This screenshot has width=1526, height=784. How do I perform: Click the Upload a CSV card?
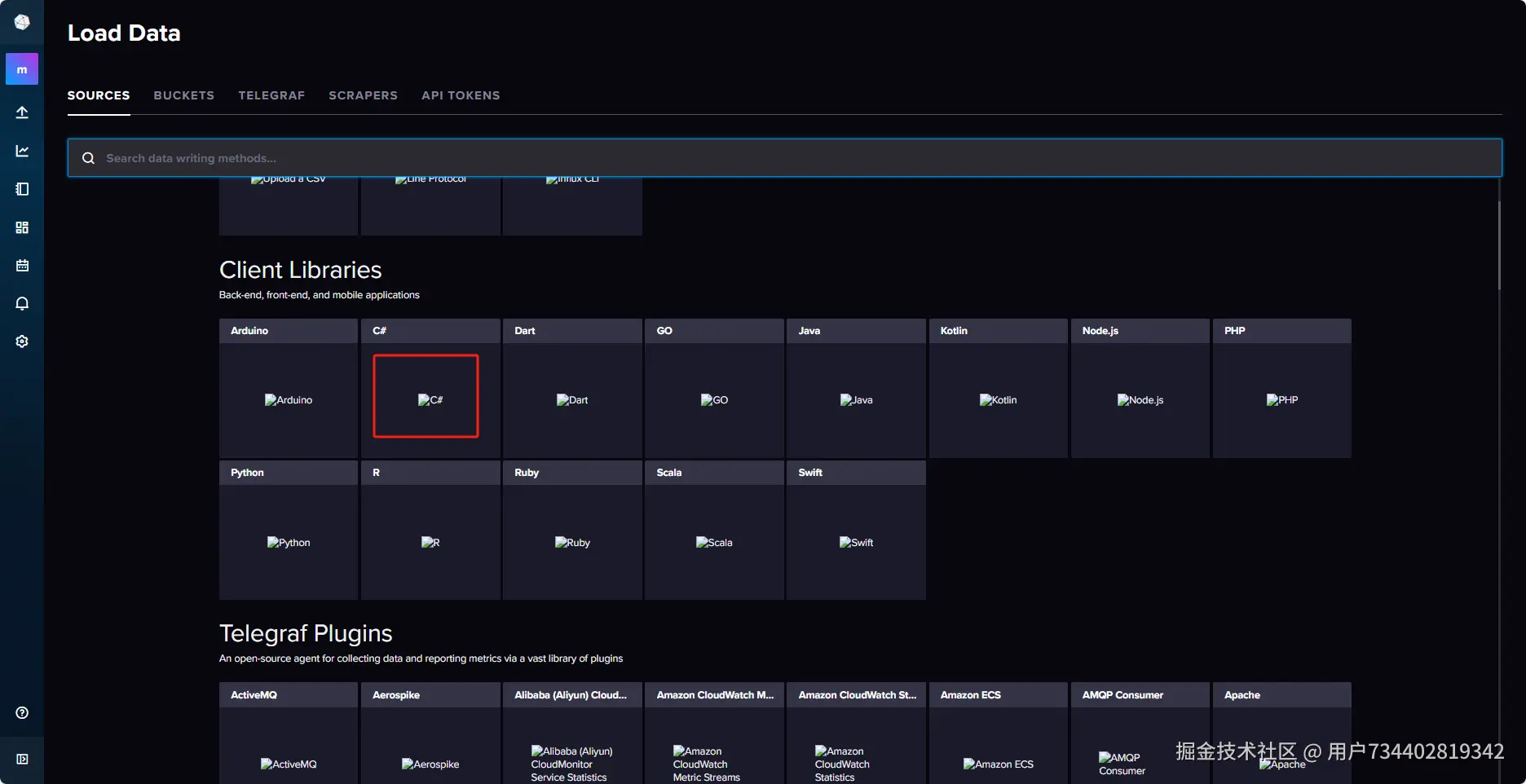[289, 206]
